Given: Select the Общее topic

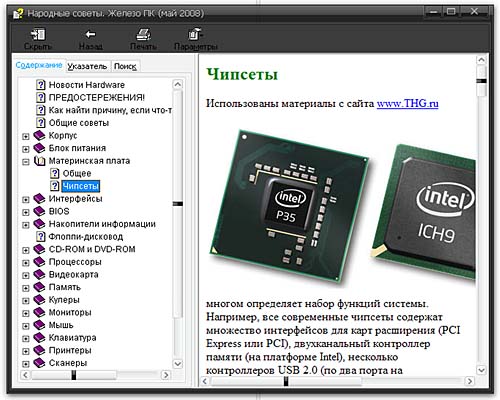Looking at the screenshot, I should pos(77,174).
